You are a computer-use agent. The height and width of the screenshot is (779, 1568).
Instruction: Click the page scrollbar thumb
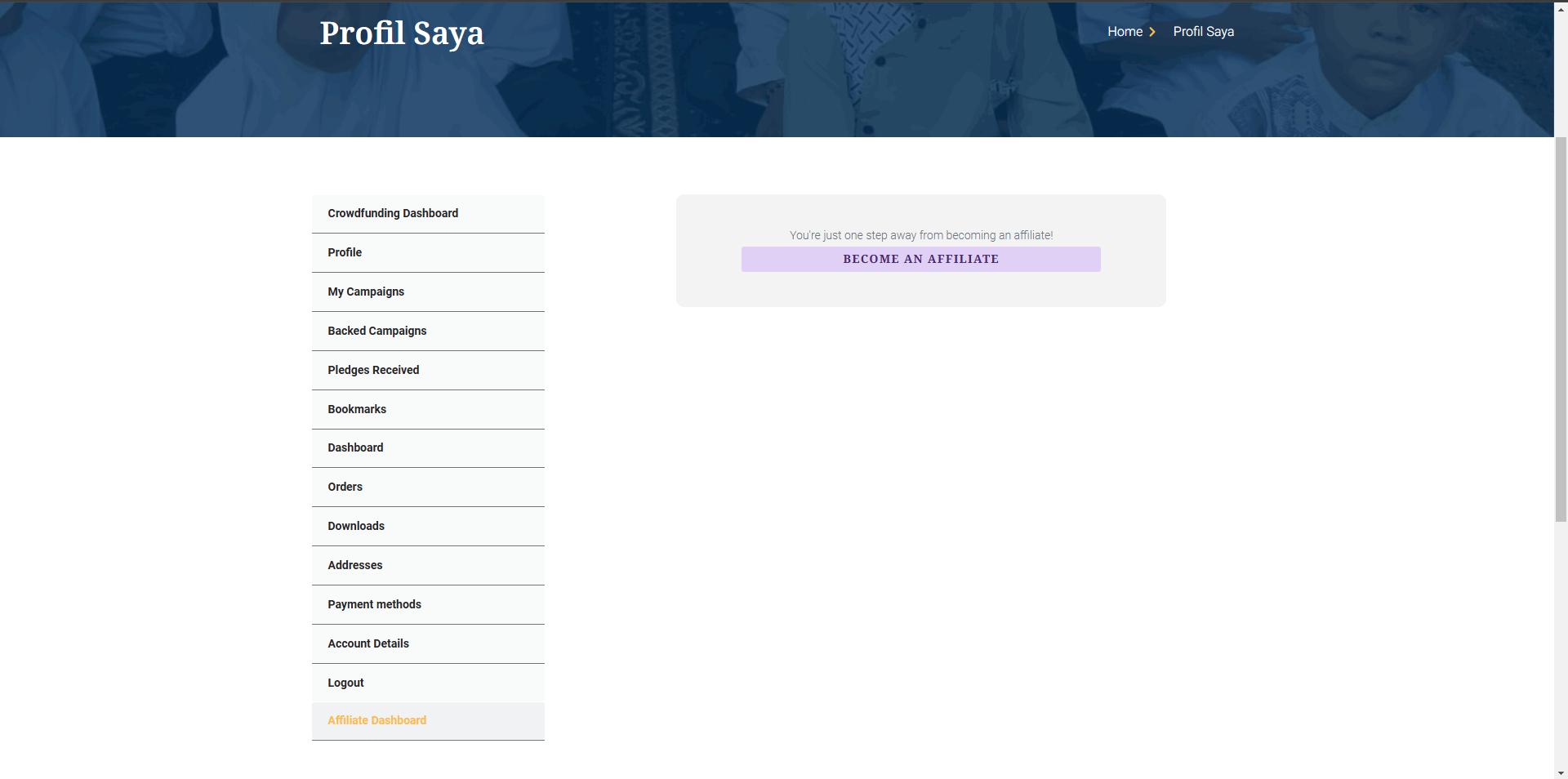tap(1561, 328)
